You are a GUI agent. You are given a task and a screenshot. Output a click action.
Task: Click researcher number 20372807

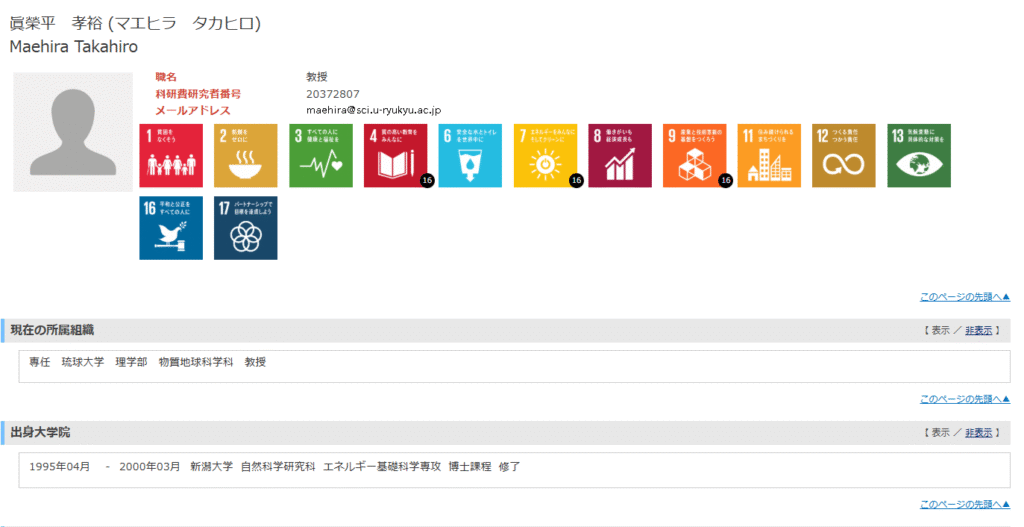click(x=332, y=94)
